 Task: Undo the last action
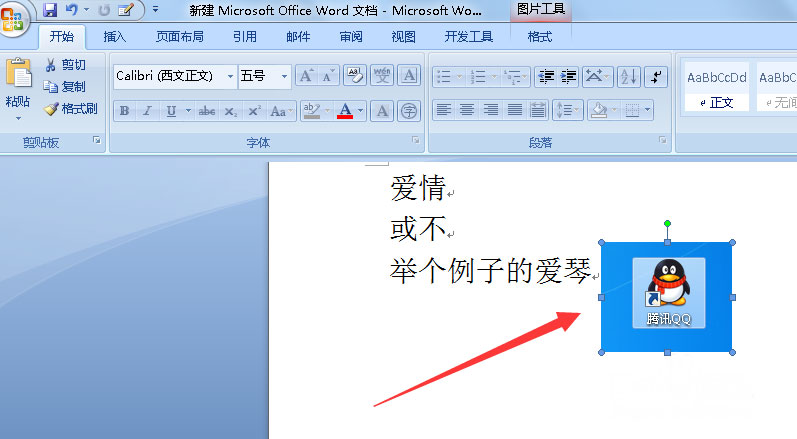72,10
